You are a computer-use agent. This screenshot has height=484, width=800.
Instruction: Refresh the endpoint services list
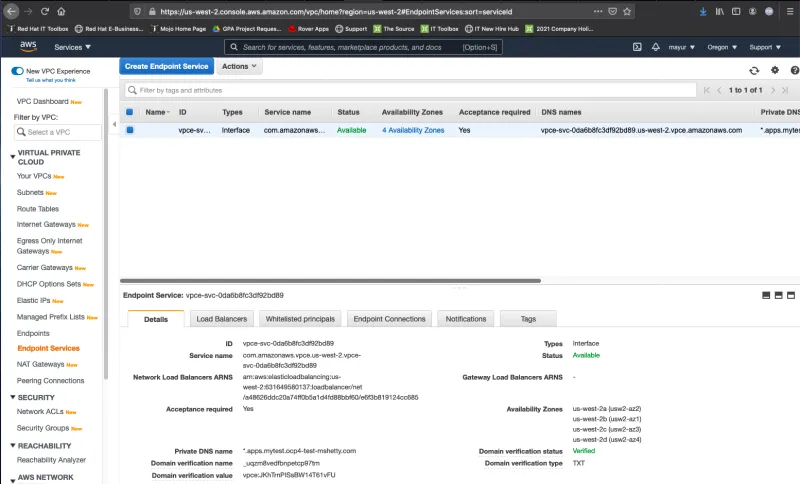pos(754,70)
